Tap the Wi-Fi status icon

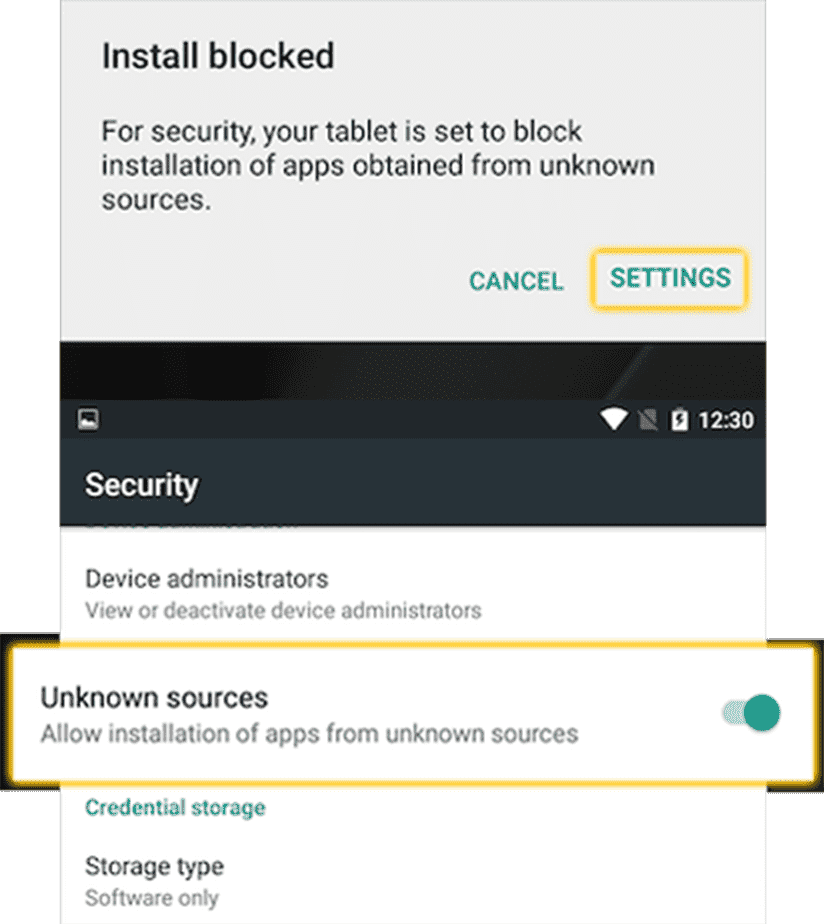click(x=614, y=419)
